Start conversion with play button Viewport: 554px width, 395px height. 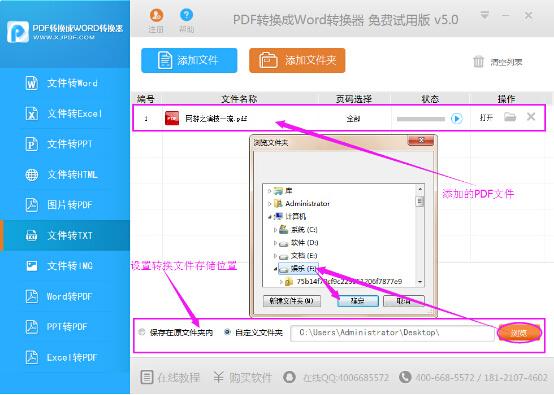pyautogui.click(x=456, y=118)
